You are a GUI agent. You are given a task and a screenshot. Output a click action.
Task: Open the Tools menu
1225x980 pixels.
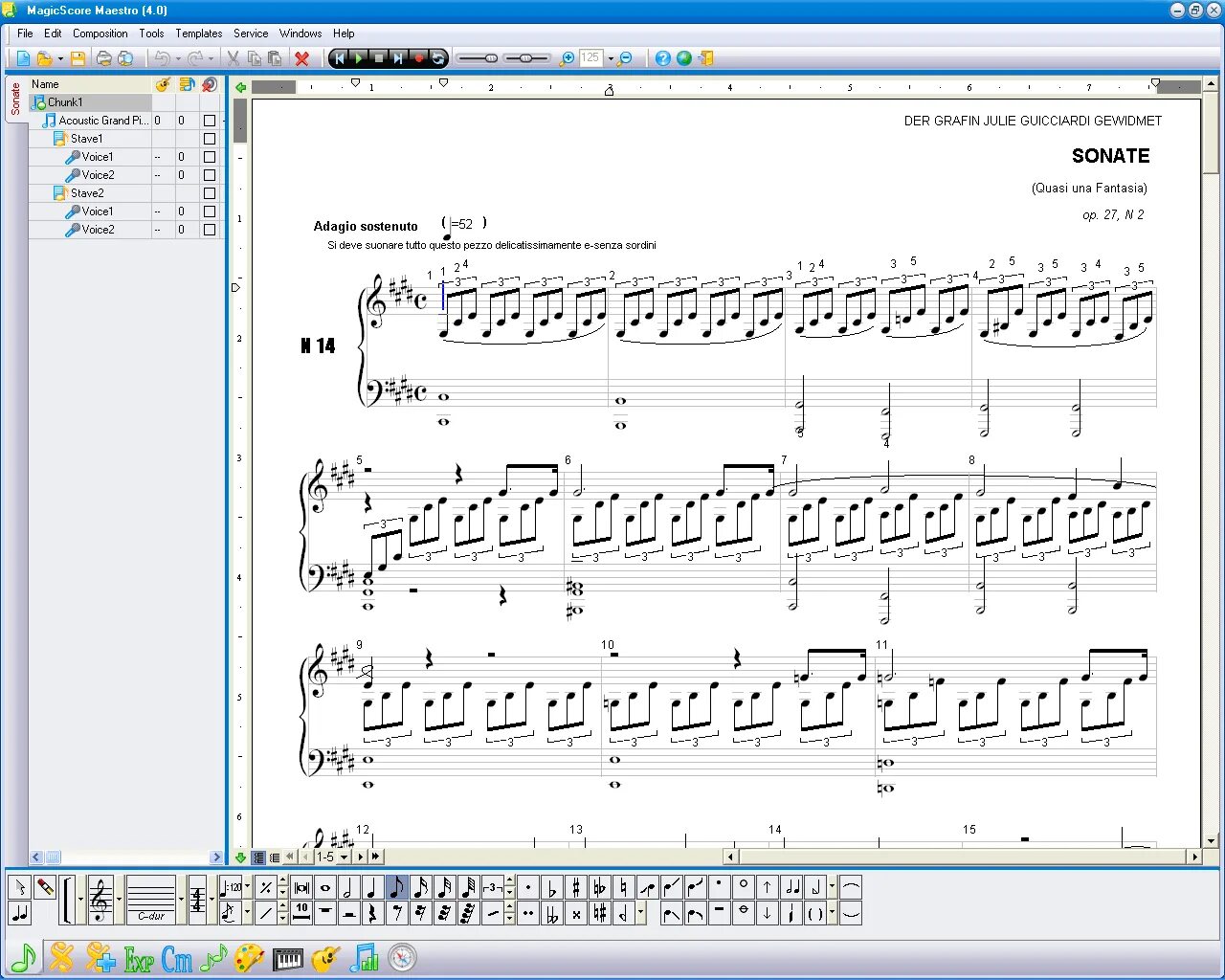pyautogui.click(x=151, y=33)
